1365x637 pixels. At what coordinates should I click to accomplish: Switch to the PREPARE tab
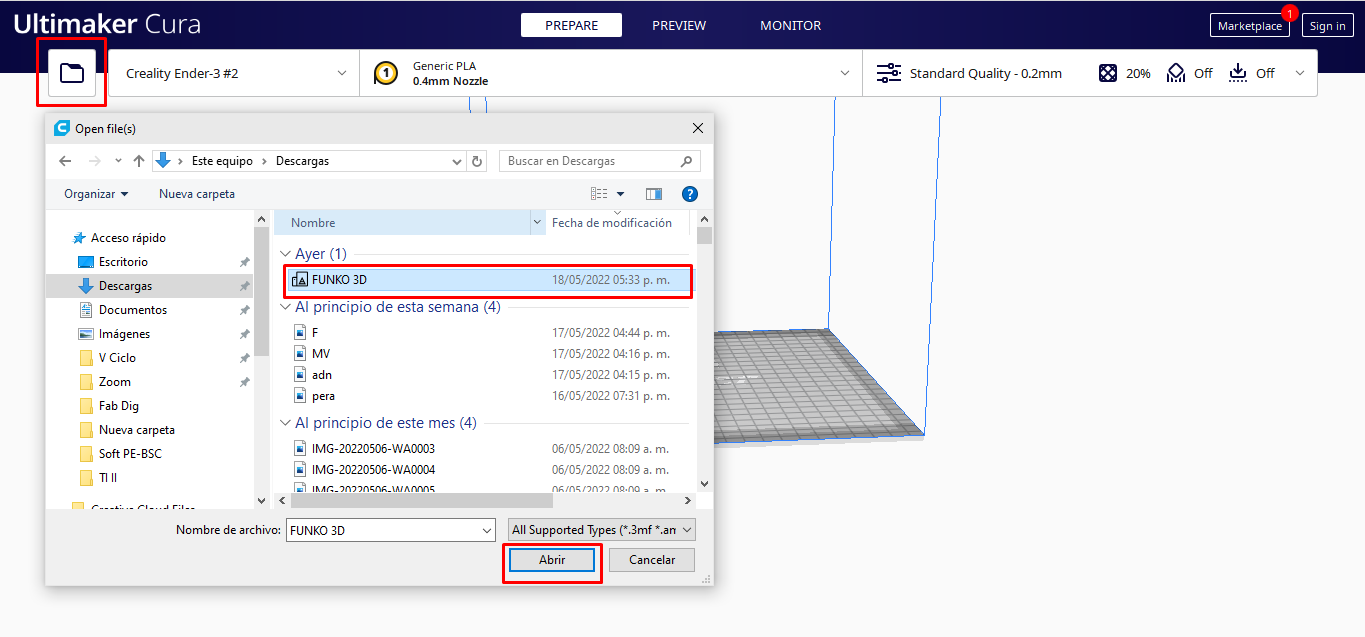(x=571, y=25)
